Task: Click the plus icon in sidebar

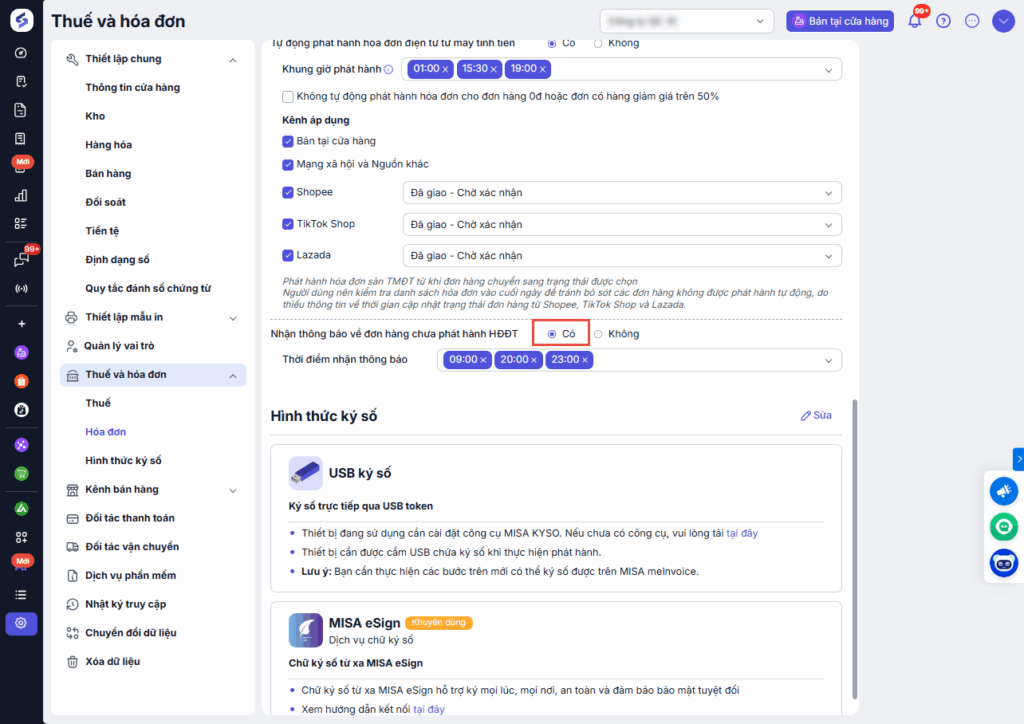Action: tap(21, 324)
